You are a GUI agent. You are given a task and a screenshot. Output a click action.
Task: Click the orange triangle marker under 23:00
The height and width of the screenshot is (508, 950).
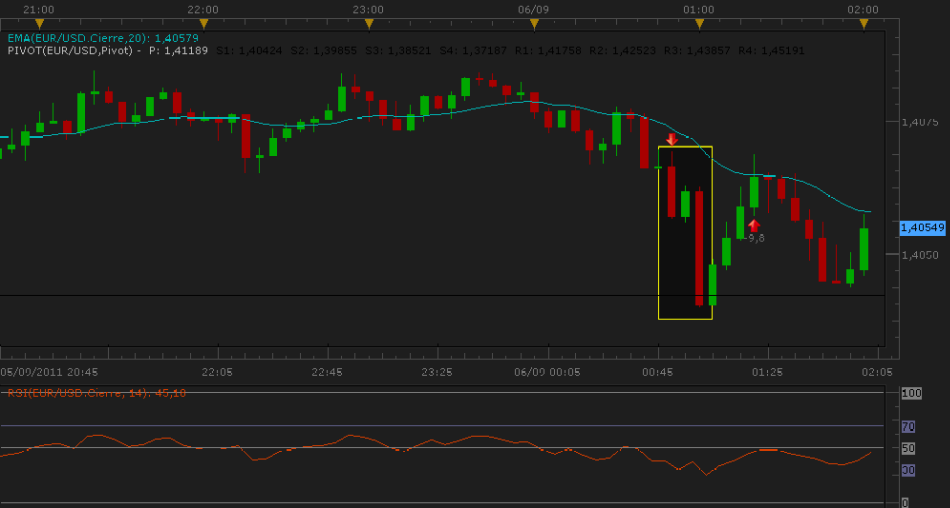point(369,24)
